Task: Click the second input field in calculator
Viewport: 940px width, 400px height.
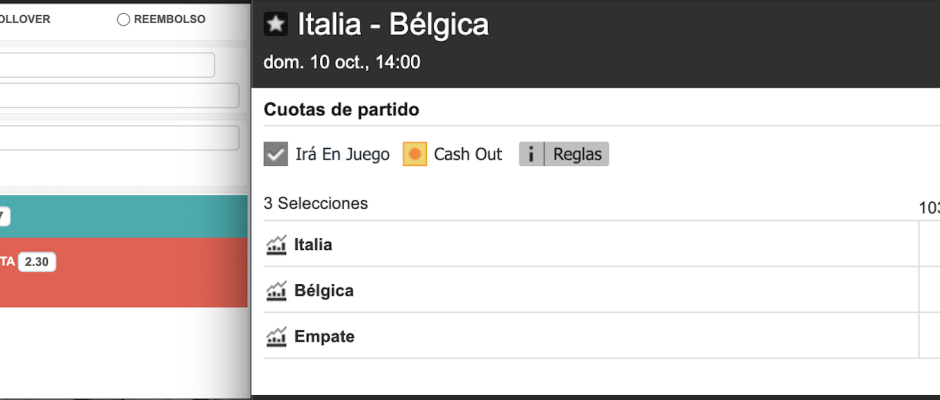Action: [119, 95]
